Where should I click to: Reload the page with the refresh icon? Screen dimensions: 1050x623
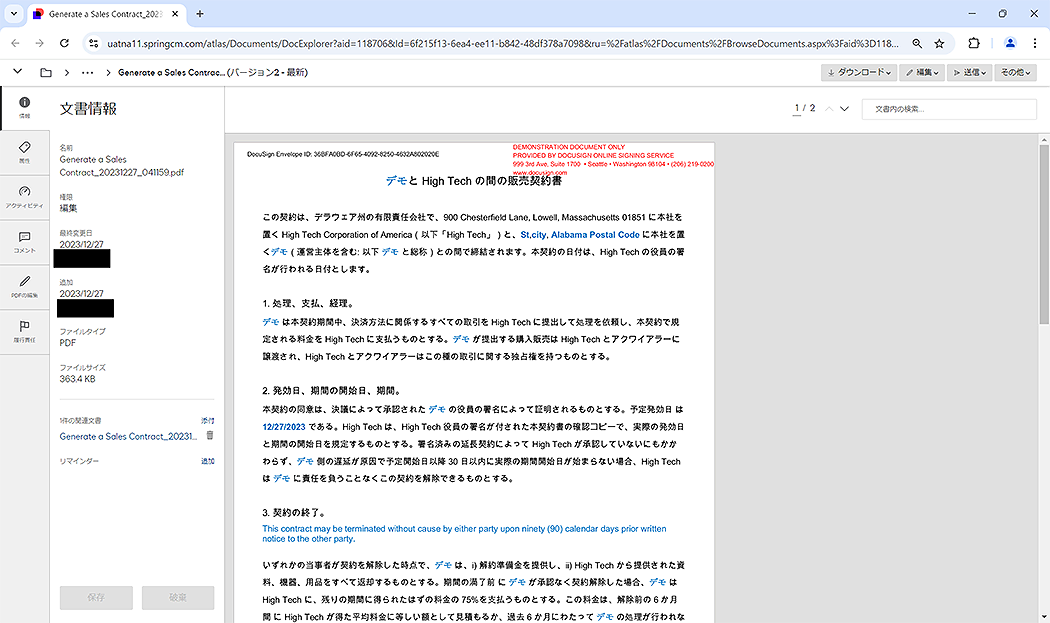[x=64, y=44]
